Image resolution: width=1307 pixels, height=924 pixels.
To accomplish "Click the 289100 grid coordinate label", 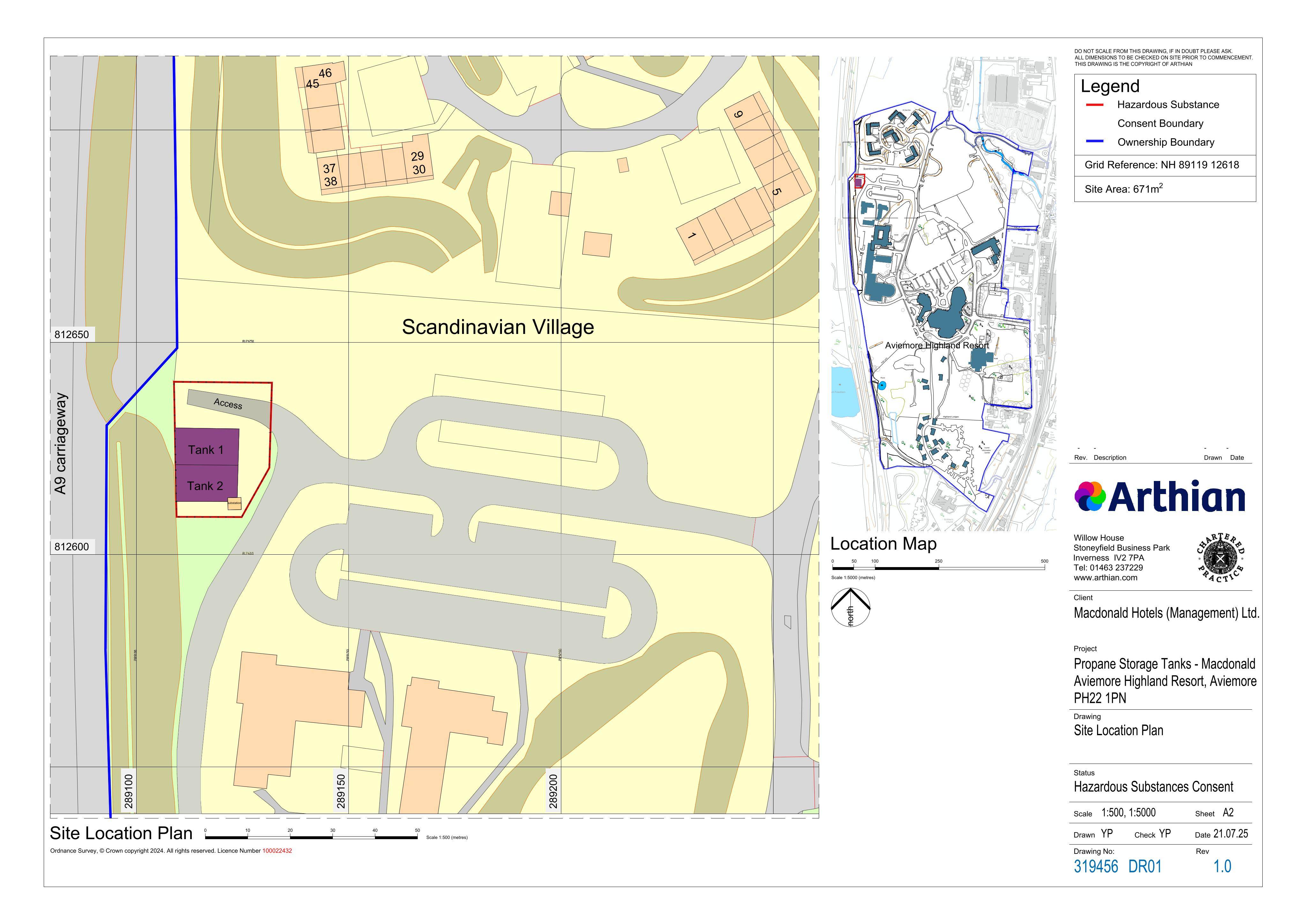I will (129, 791).
